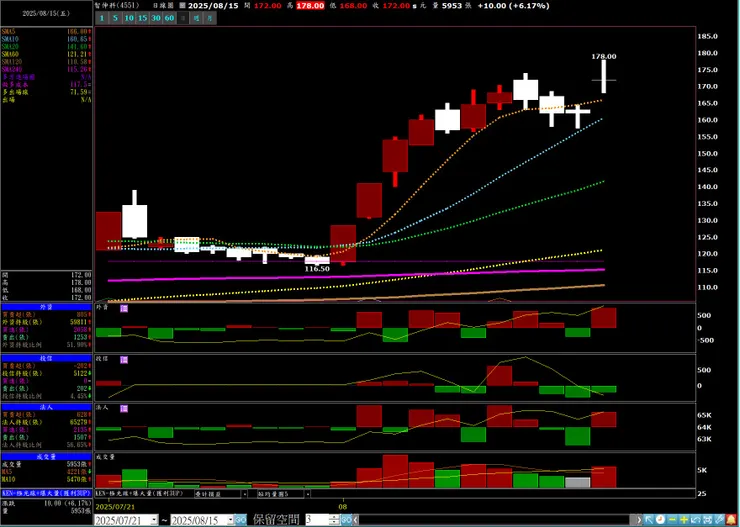Click the gray volume bar

[x=578, y=482]
